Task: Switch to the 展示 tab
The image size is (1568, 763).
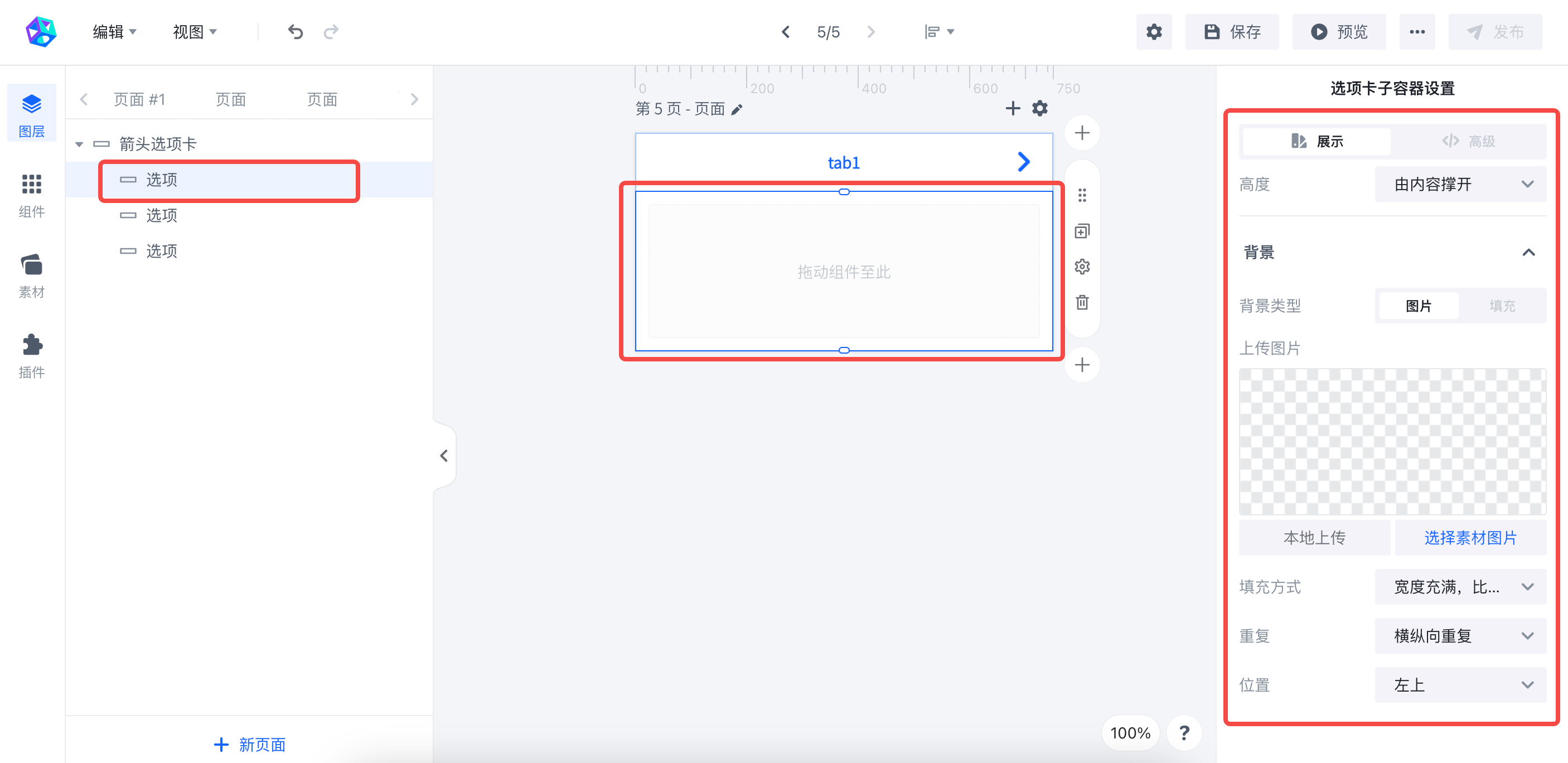Action: (1317, 141)
